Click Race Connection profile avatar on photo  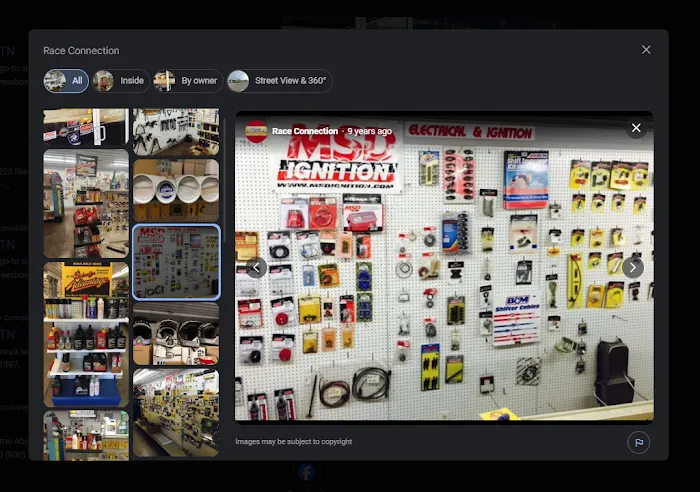coord(257,131)
